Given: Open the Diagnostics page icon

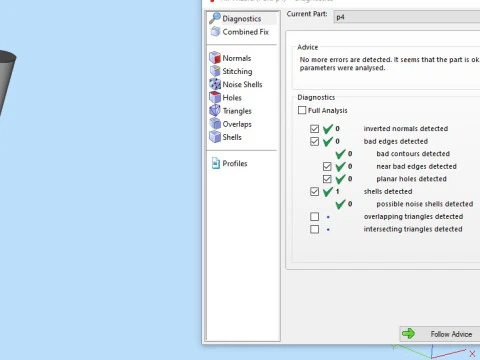Looking at the screenshot, I should 215,18.
